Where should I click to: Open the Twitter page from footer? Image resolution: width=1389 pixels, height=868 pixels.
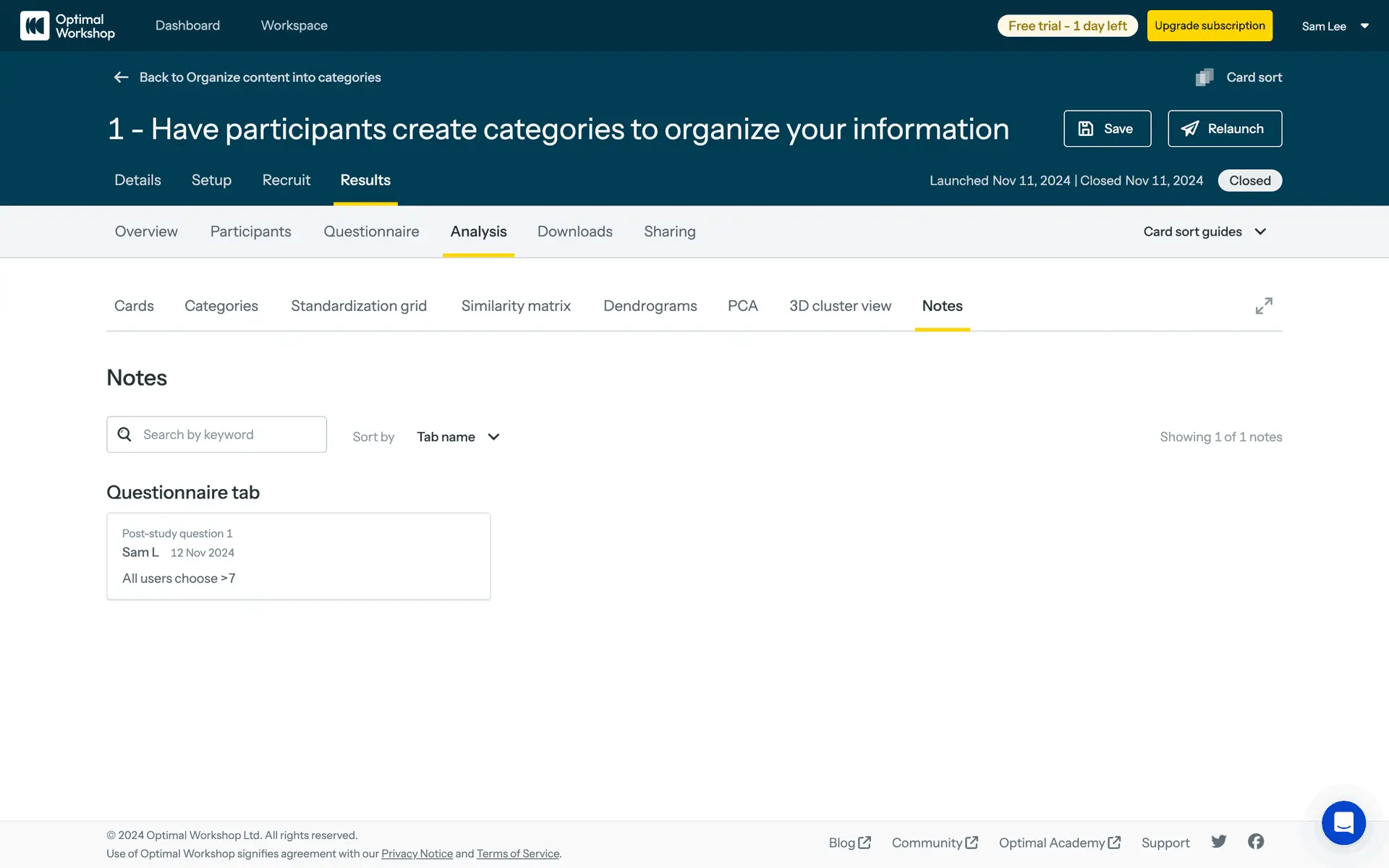tap(1219, 842)
